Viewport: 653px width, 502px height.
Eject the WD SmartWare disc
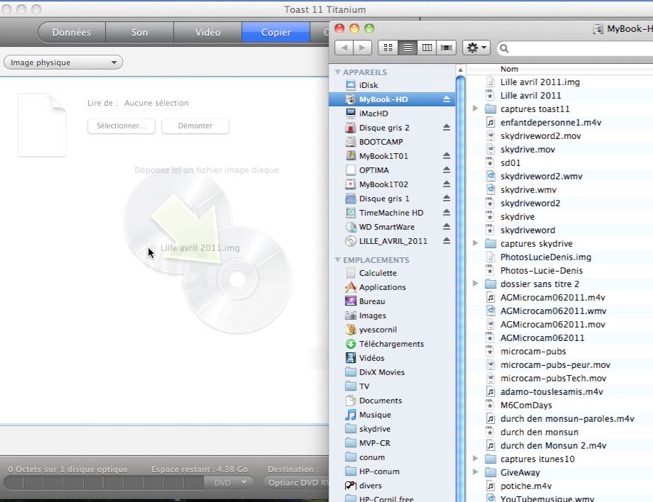[446, 227]
